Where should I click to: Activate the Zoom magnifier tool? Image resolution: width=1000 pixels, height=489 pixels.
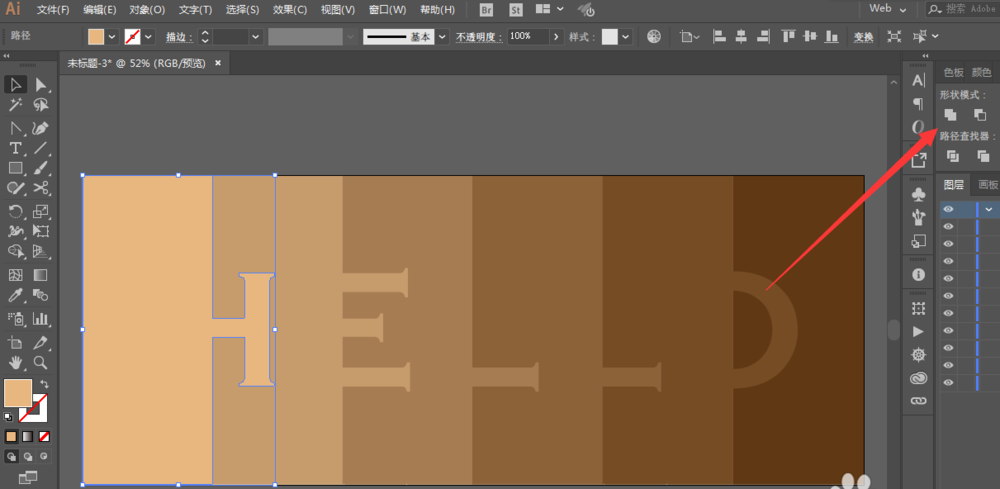click(x=41, y=362)
